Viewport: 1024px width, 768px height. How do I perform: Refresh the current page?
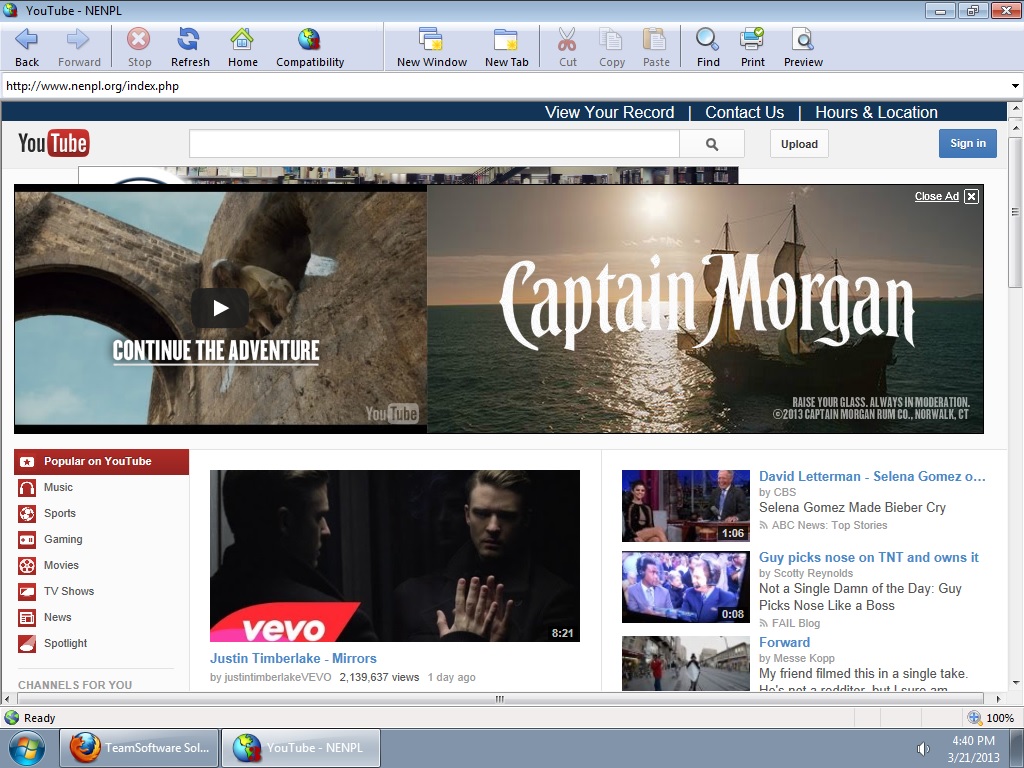click(x=190, y=48)
